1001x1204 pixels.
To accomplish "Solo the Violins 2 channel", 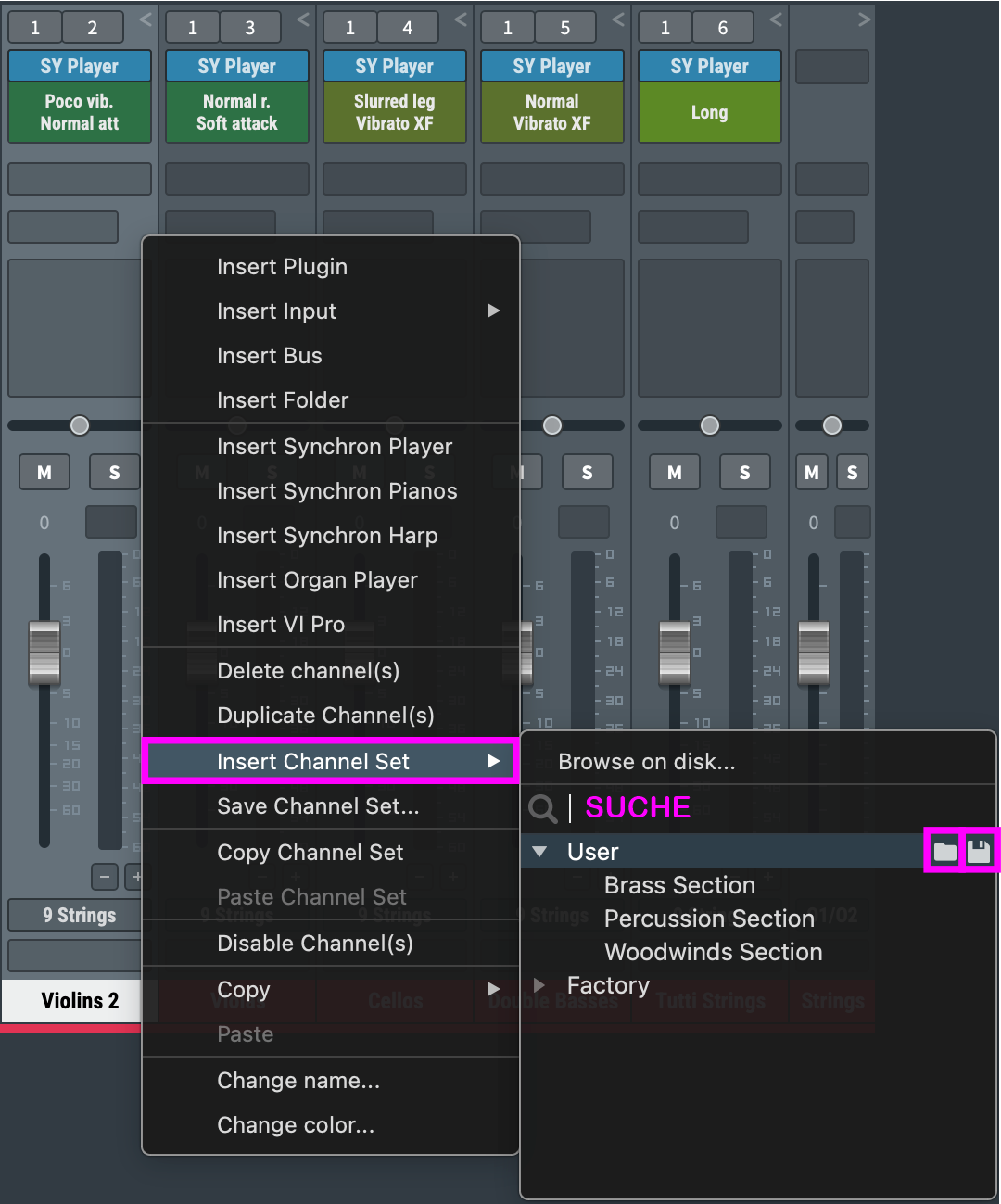I will click(x=114, y=473).
